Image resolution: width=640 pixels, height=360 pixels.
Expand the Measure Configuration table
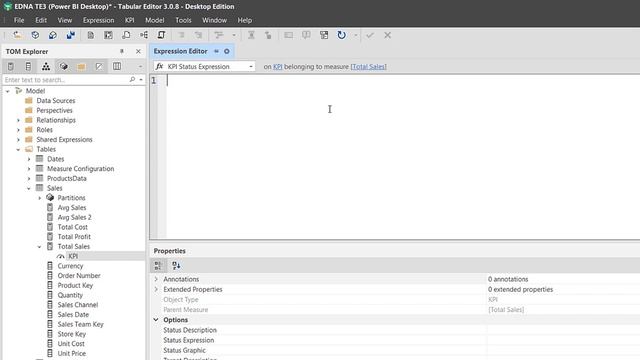click(29, 169)
